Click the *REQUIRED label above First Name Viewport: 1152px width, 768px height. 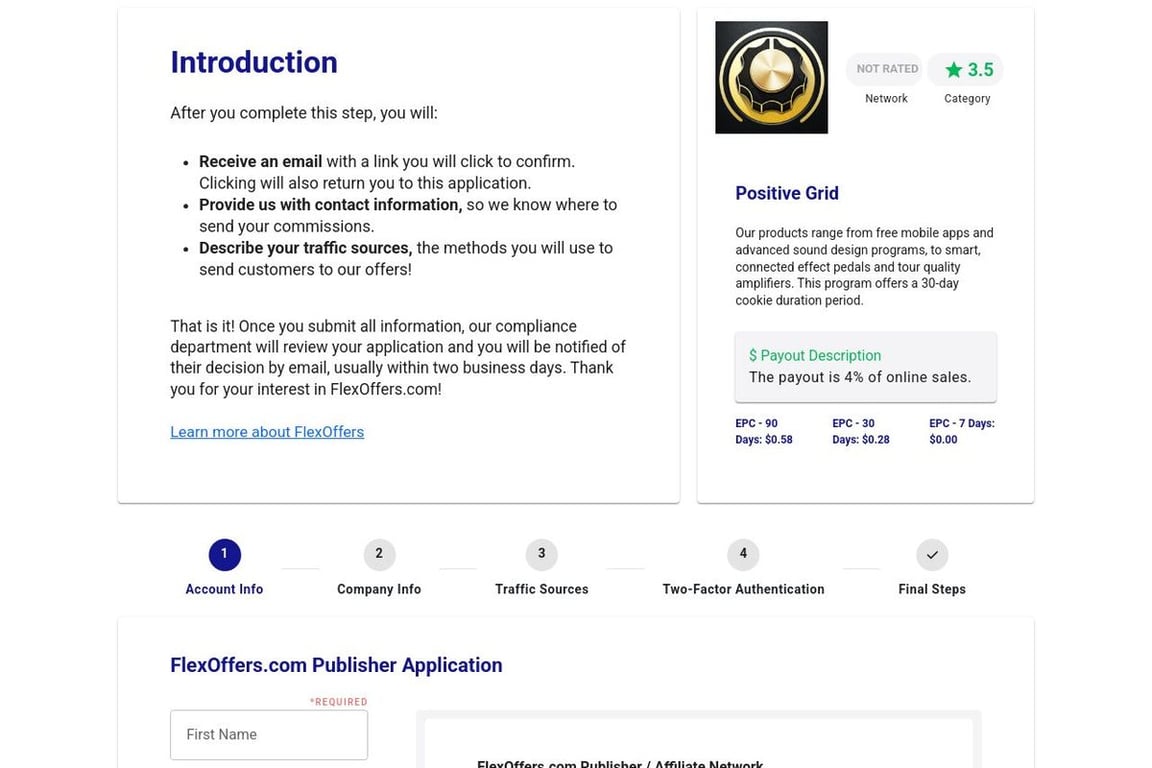[x=339, y=702]
